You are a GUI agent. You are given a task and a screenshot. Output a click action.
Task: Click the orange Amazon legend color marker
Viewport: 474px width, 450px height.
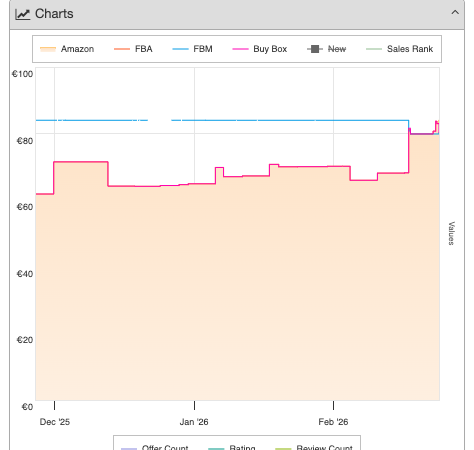[x=48, y=49]
